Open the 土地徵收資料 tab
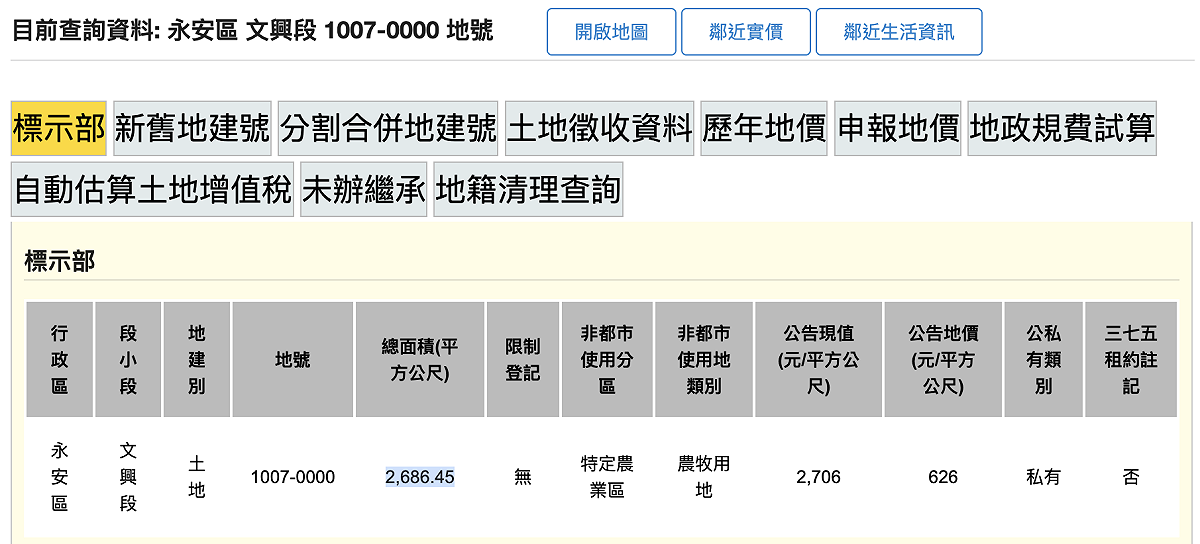This screenshot has width=1200, height=544. (x=600, y=128)
